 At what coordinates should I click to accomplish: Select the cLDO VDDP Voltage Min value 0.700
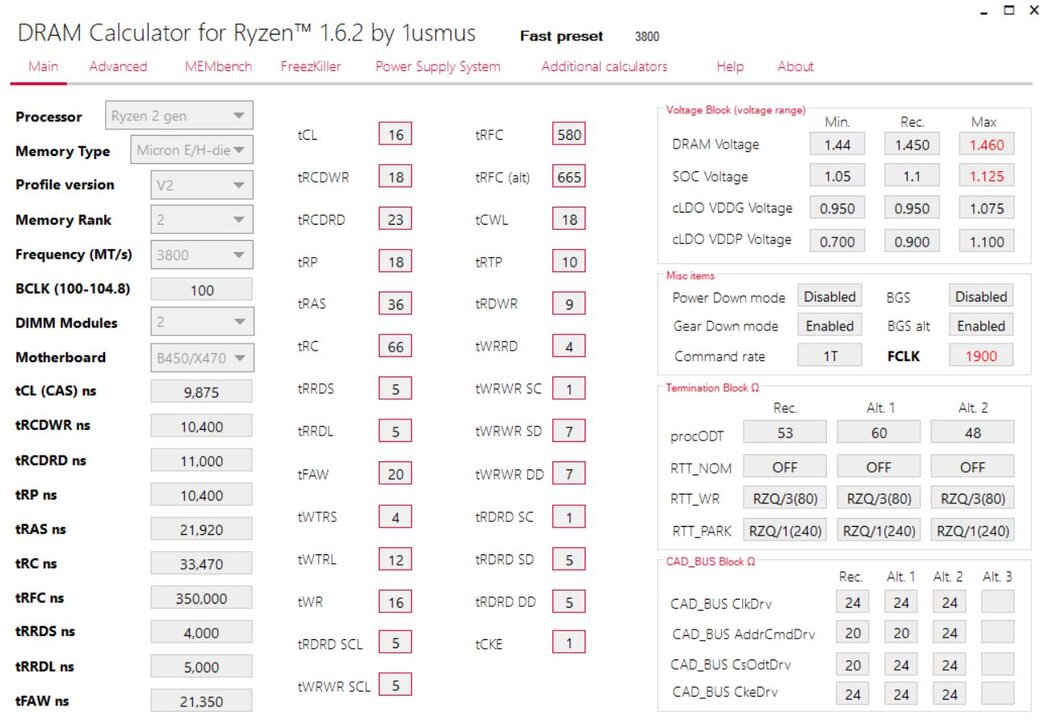pyautogui.click(x=837, y=241)
